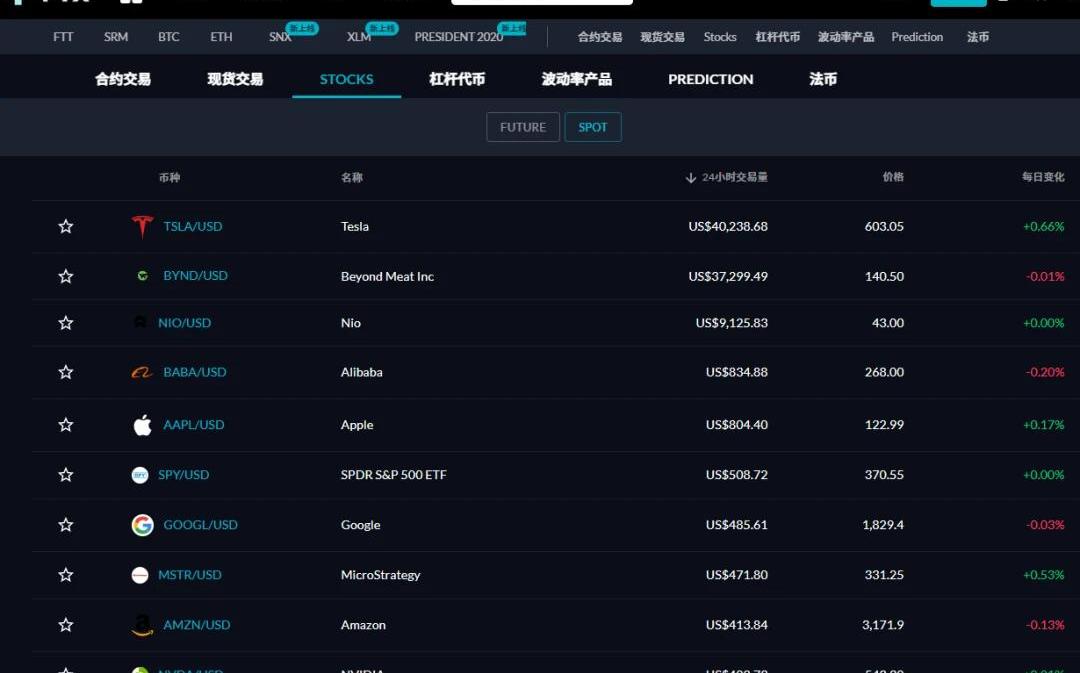Click the MicroStrategy logo icon

click(140, 575)
